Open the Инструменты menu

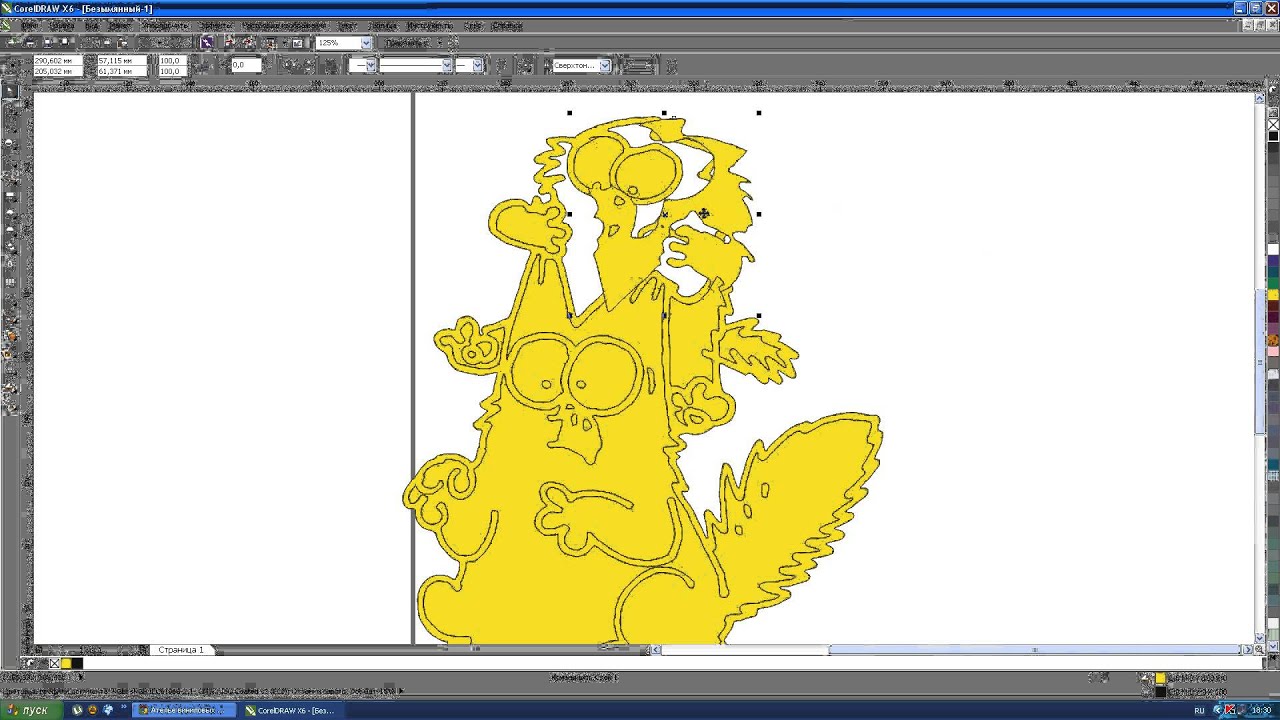click(429, 26)
